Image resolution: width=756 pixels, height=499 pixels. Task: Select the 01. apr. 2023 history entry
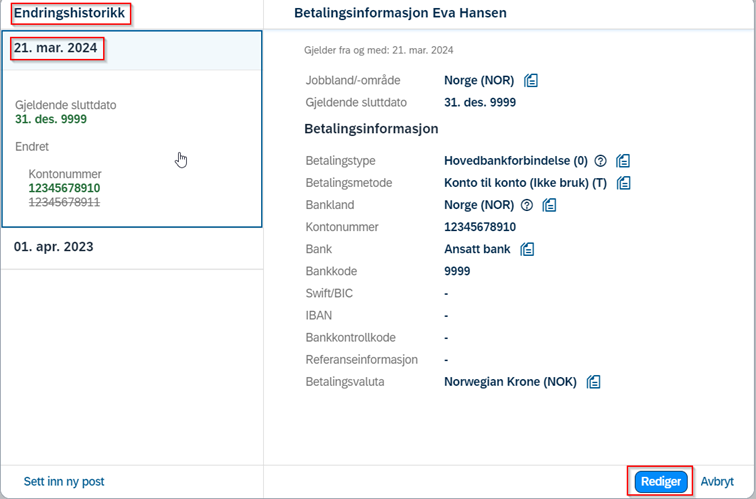132,247
